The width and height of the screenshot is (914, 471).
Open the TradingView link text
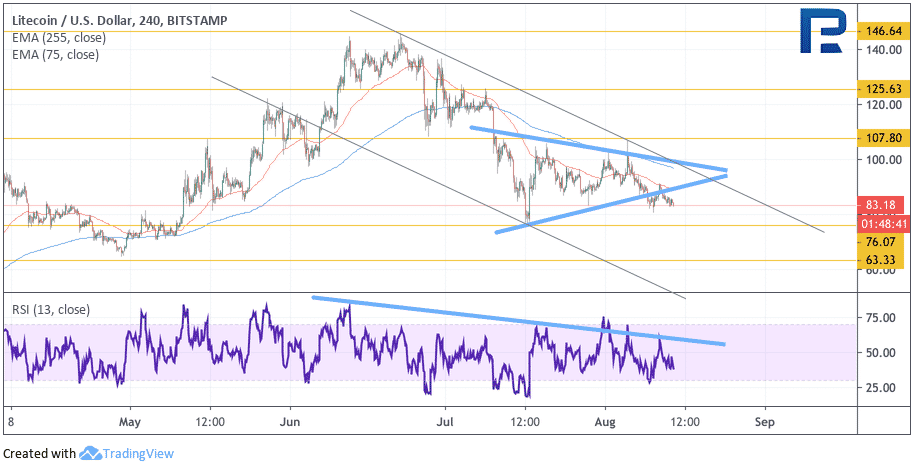[x=138, y=453]
